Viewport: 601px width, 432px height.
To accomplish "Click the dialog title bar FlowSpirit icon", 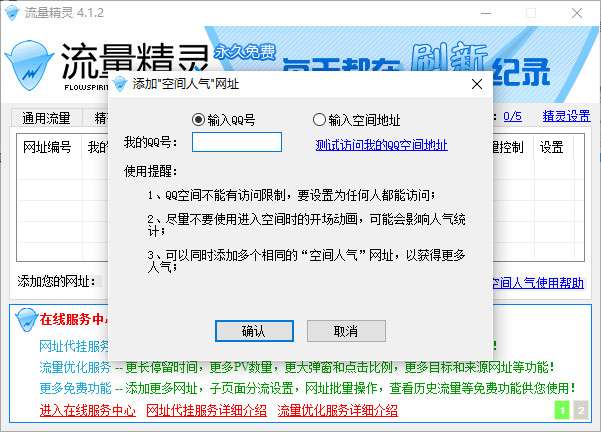I will click(x=120, y=84).
